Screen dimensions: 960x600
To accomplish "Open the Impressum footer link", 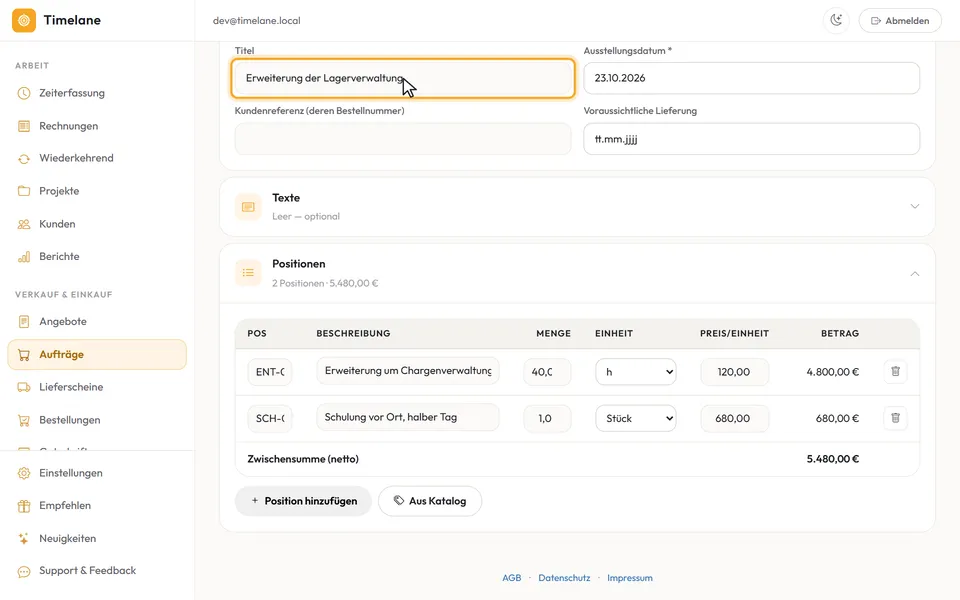I will pyautogui.click(x=630, y=578).
